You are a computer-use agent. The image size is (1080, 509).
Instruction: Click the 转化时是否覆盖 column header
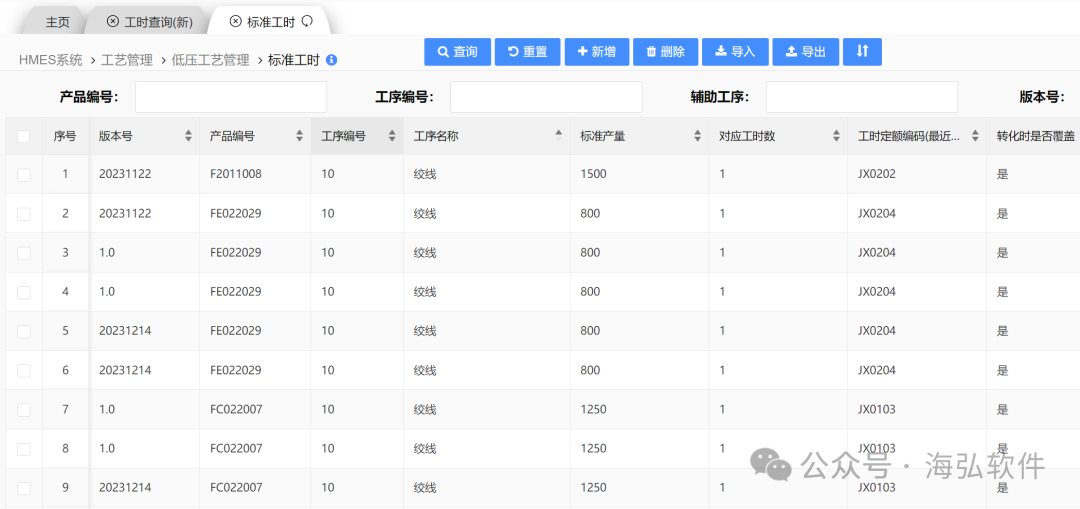[1035, 136]
